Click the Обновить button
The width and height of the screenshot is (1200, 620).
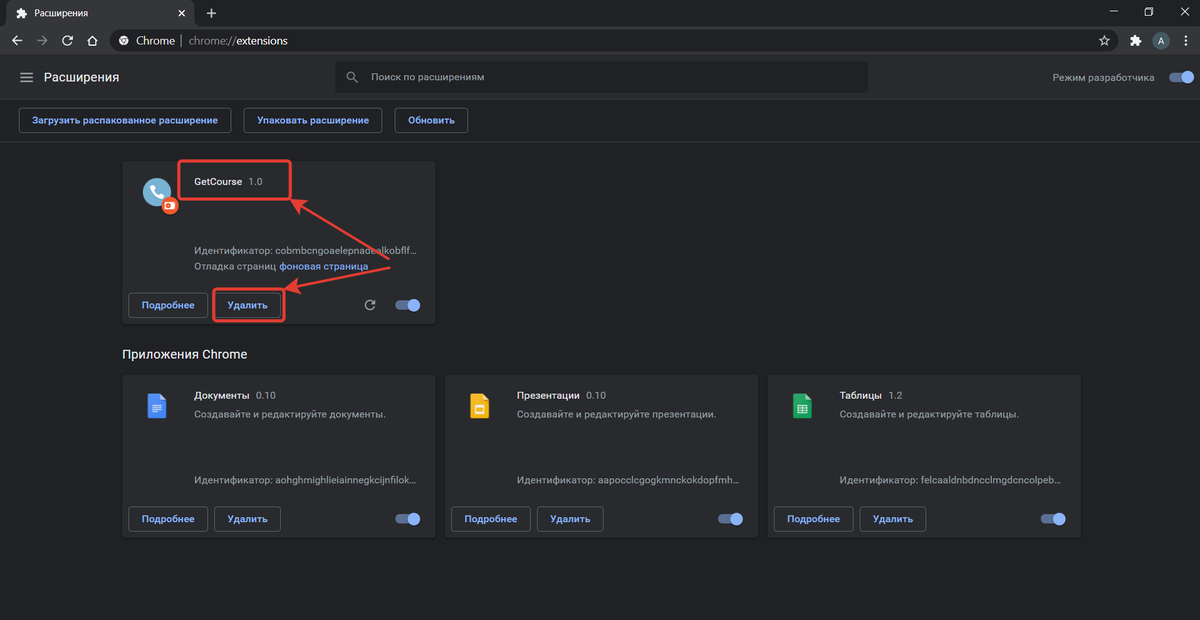[431, 120]
